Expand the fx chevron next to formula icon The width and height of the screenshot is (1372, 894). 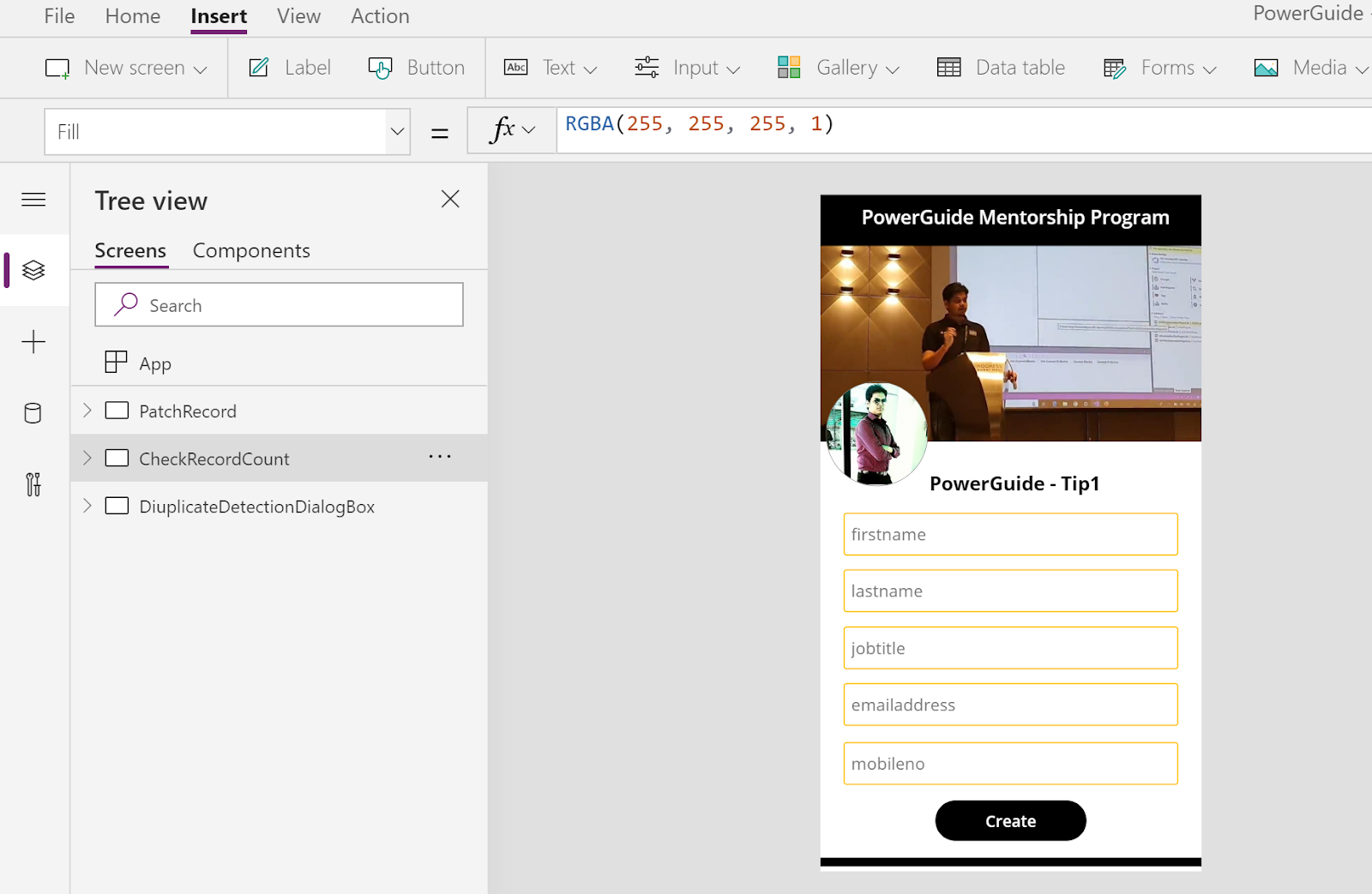click(528, 130)
